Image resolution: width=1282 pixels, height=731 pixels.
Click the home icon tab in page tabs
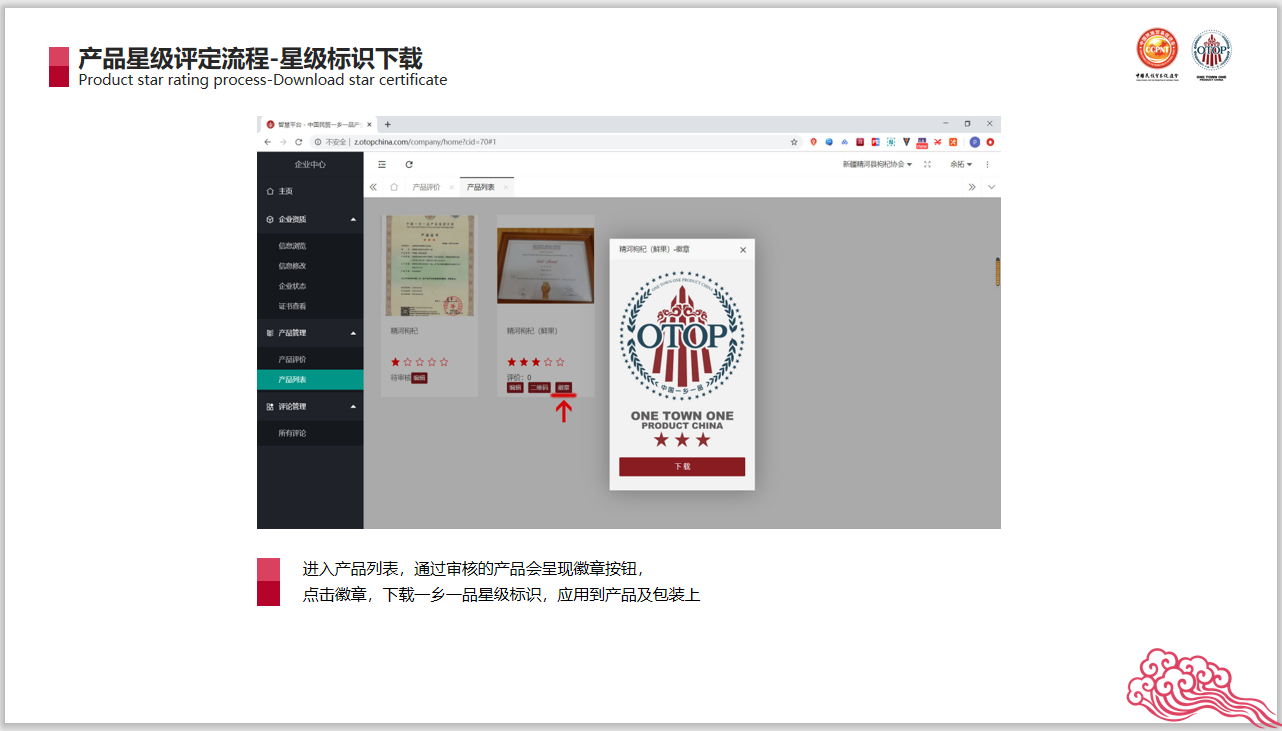coord(394,187)
